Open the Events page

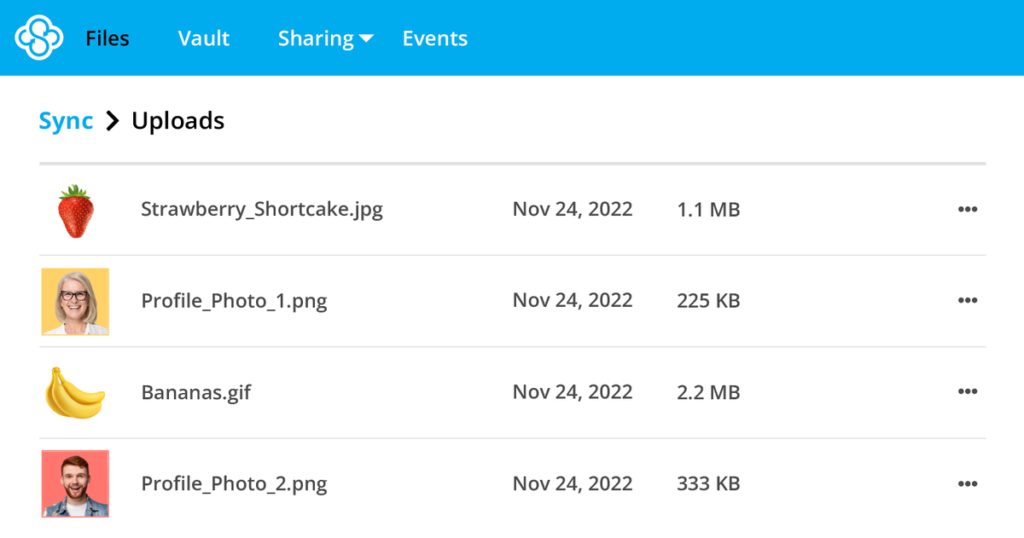tap(435, 39)
